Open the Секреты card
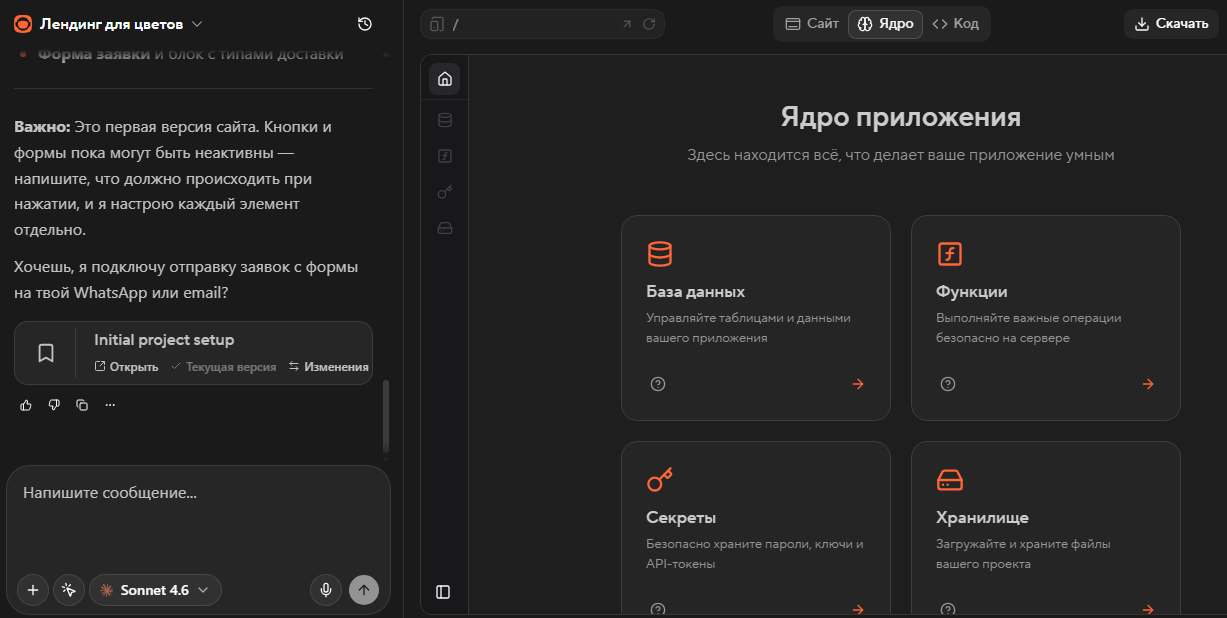Image resolution: width=1227 pixels, height=618 pixels. (x=756, y=529)
